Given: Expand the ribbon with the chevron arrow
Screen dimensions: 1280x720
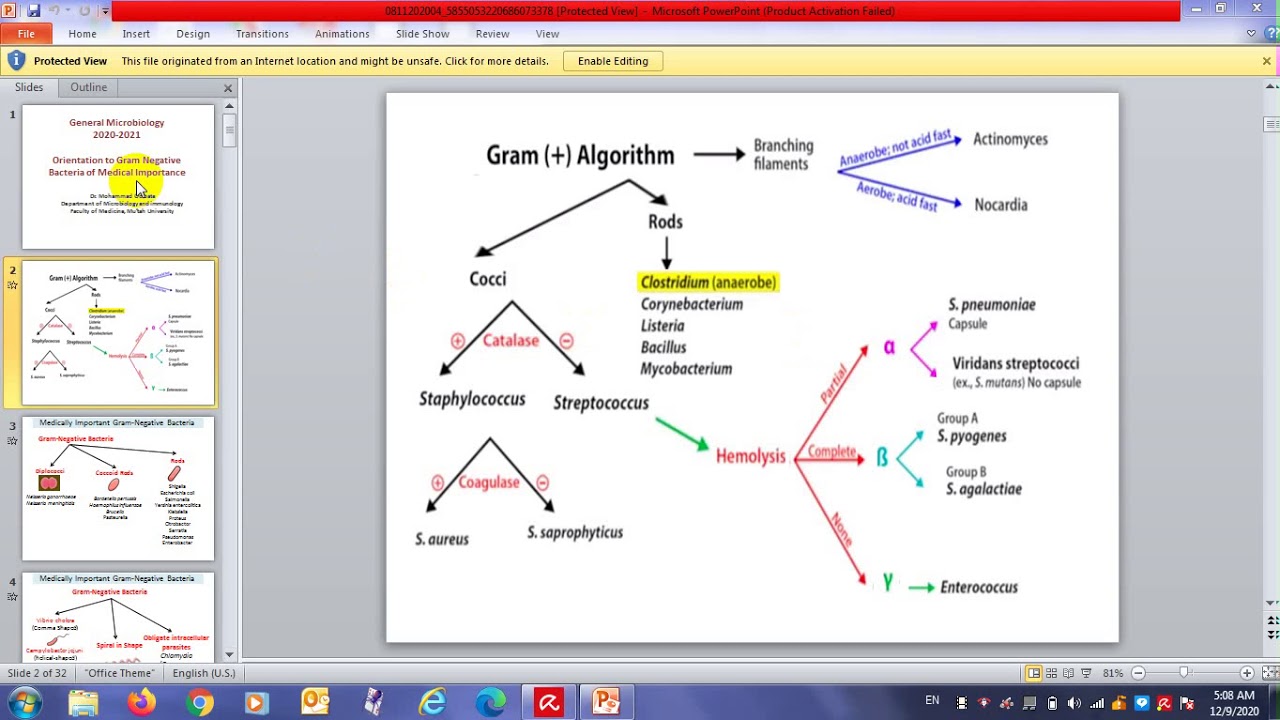Looking at the screenshot, I should [x=1251, y=34].
